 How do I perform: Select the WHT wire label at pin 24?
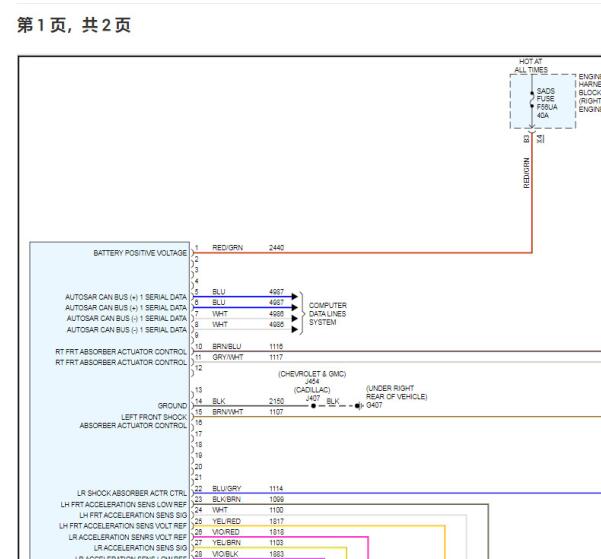pos(220,510)
